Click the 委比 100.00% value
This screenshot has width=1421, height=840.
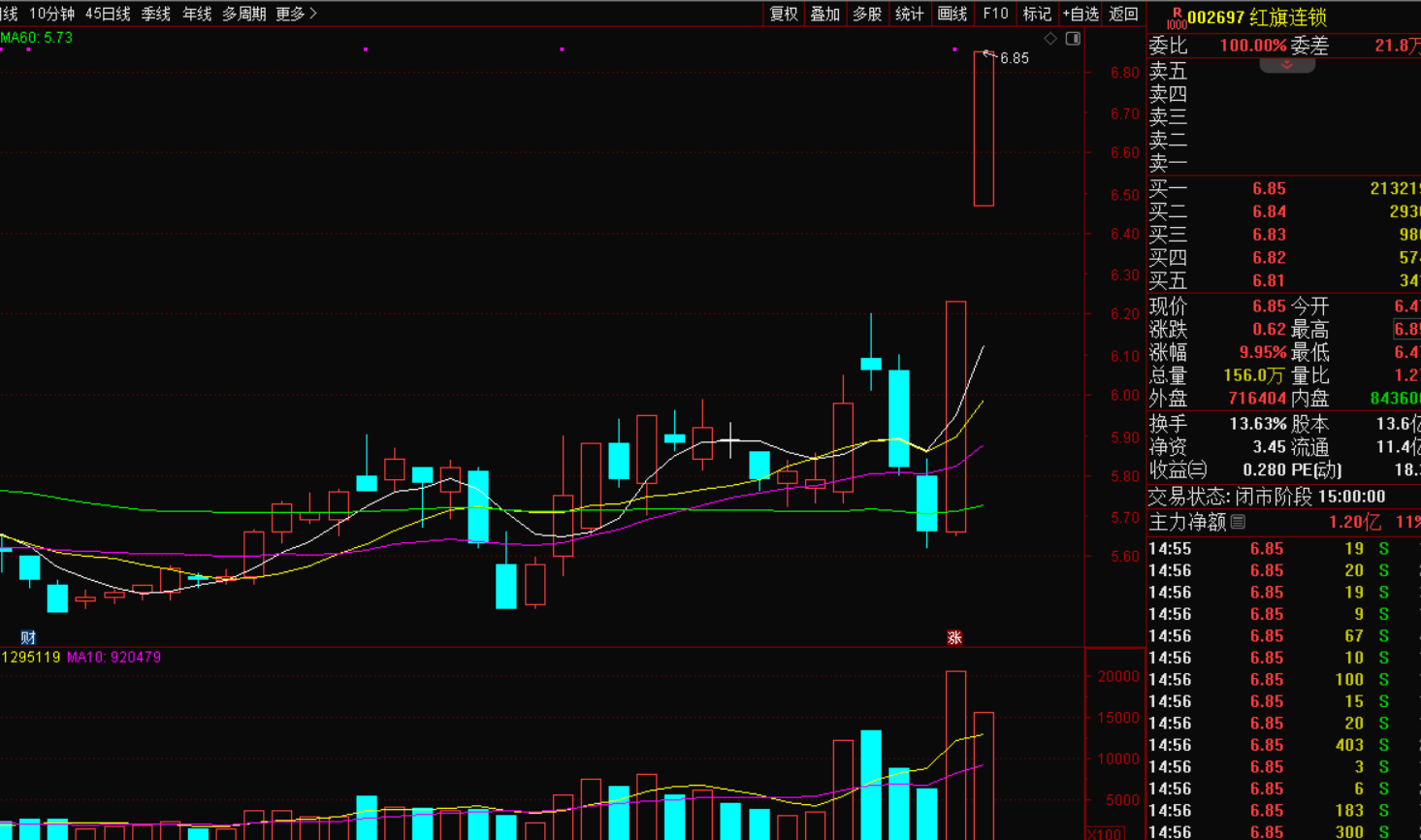1253,46
